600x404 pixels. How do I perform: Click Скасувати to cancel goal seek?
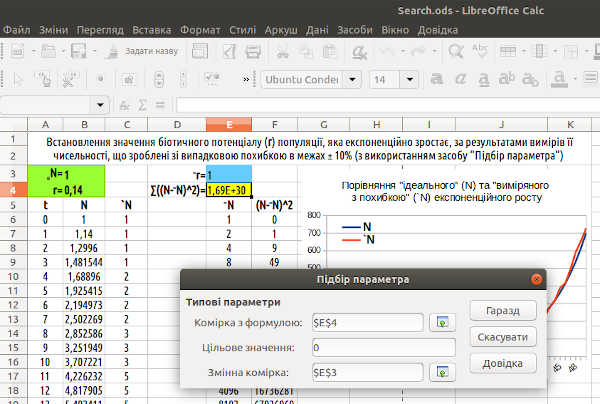click(x=503, y=337)
